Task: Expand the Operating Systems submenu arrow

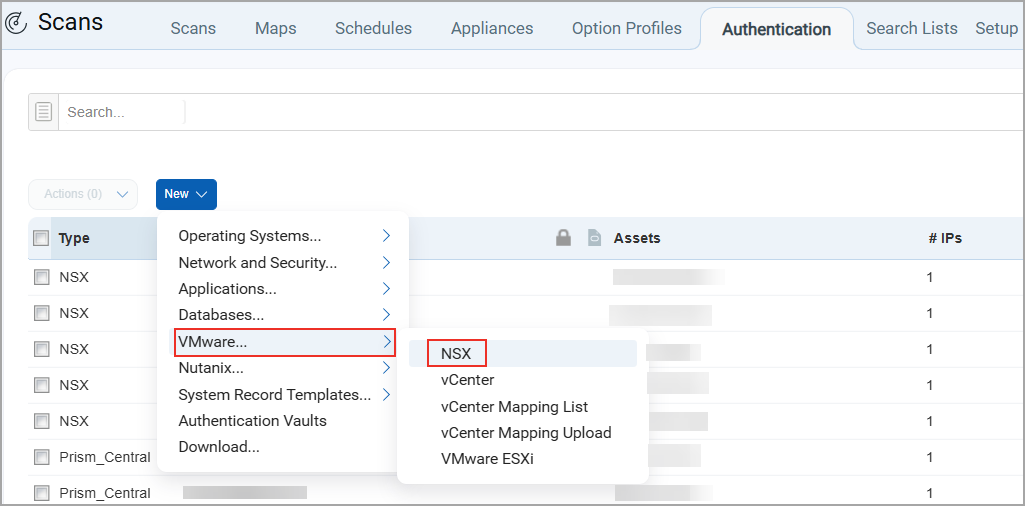Action: click(x=386, y=236)
